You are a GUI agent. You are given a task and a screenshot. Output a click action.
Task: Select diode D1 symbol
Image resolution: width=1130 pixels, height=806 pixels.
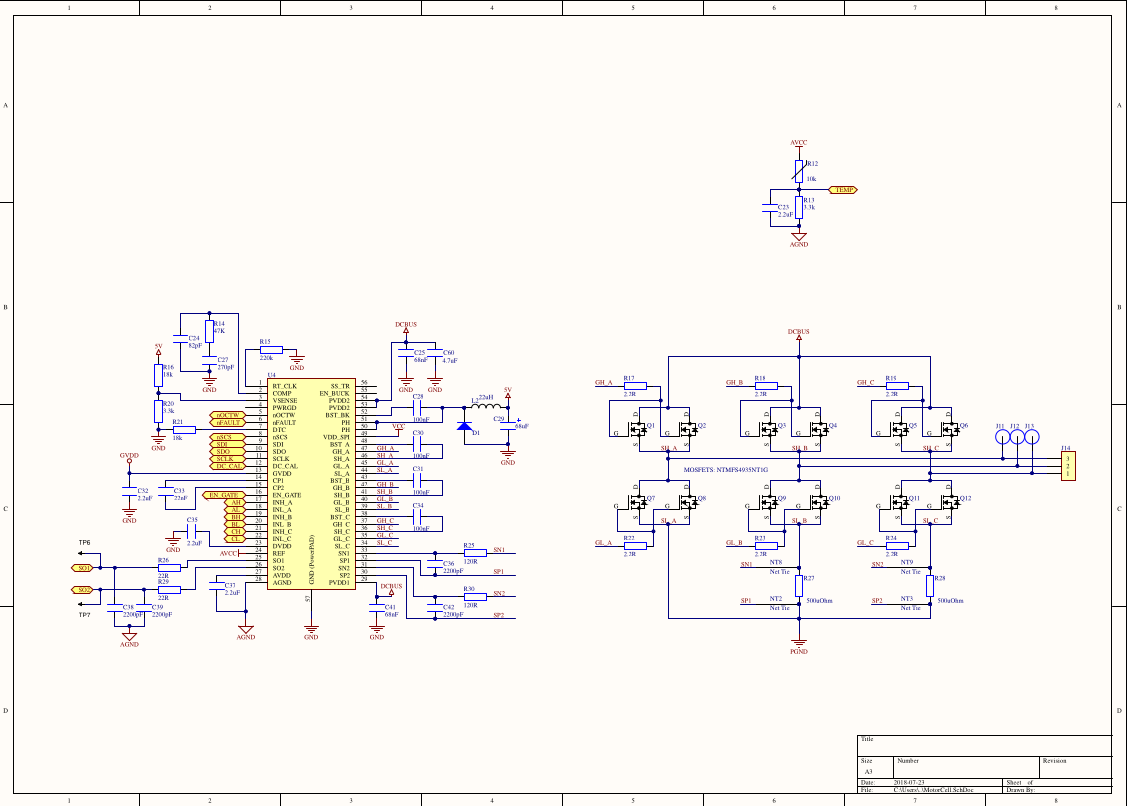coord(464,426)
